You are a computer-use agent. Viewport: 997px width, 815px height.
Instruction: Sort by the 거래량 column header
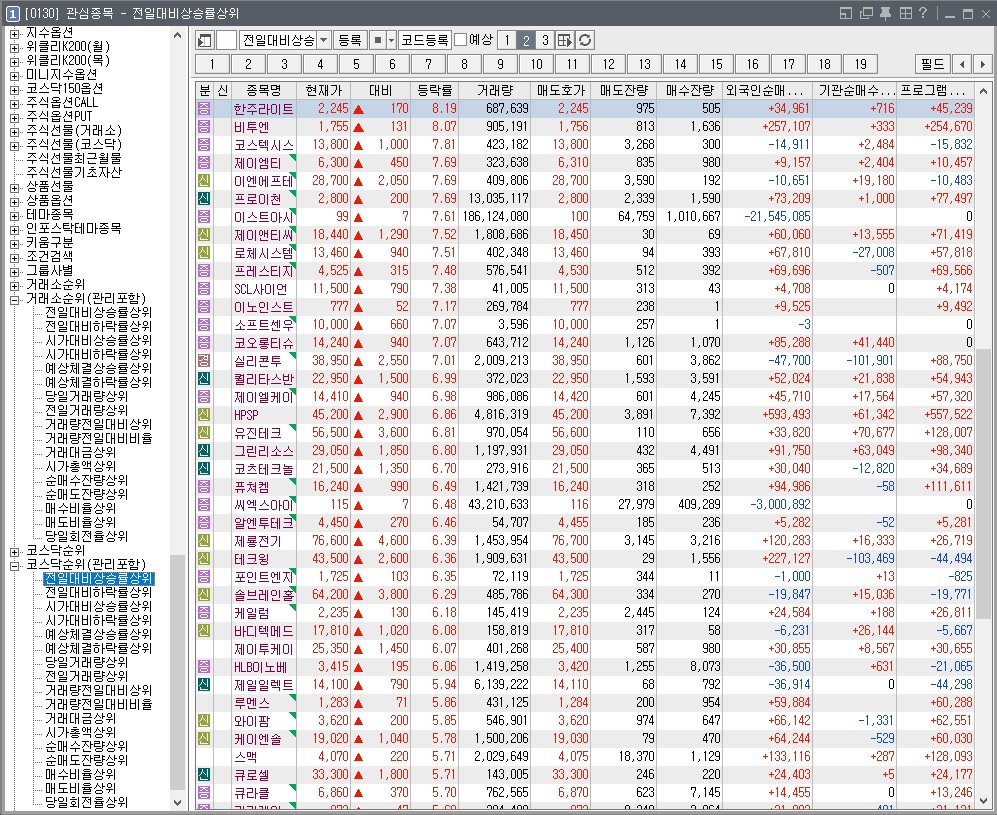495,91
